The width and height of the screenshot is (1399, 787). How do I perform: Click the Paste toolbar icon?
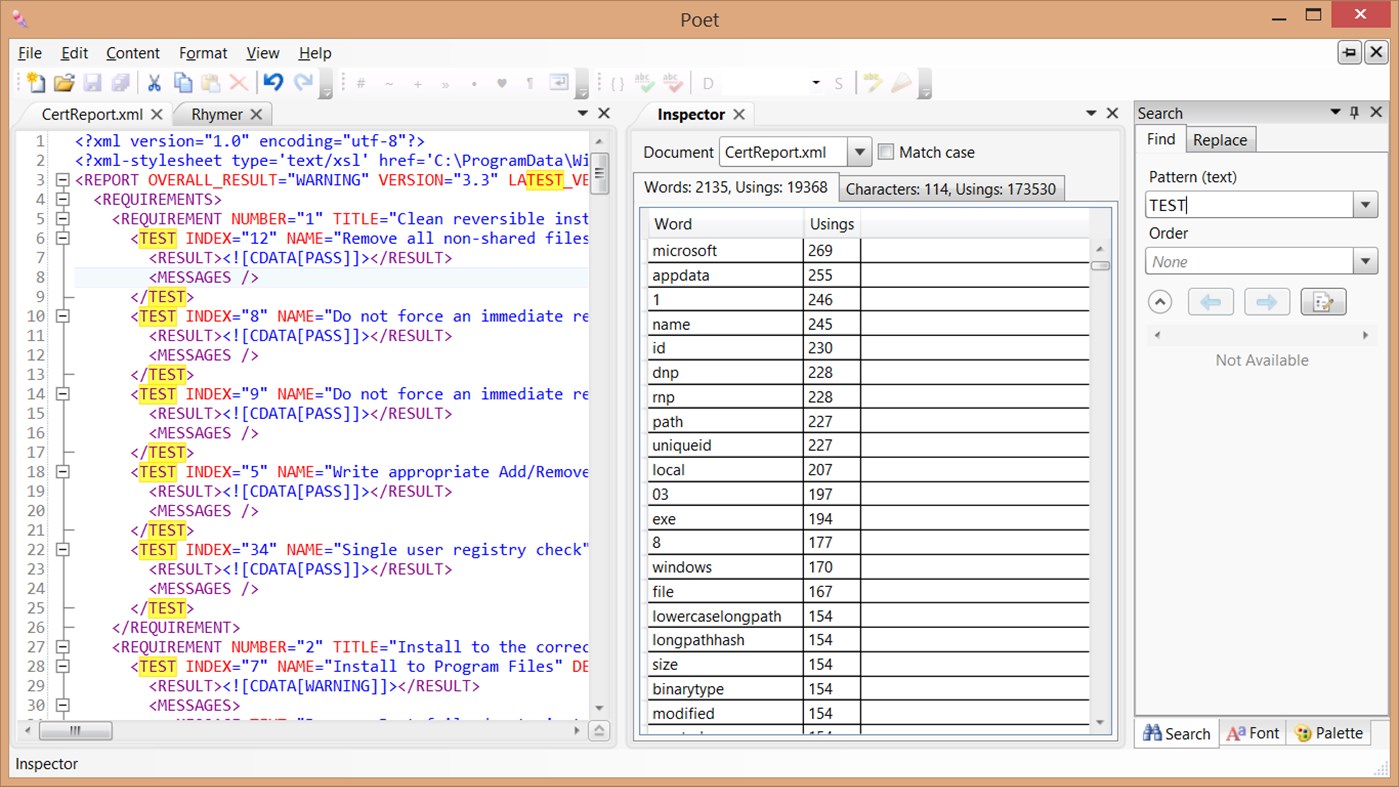(x=213, y=83)
